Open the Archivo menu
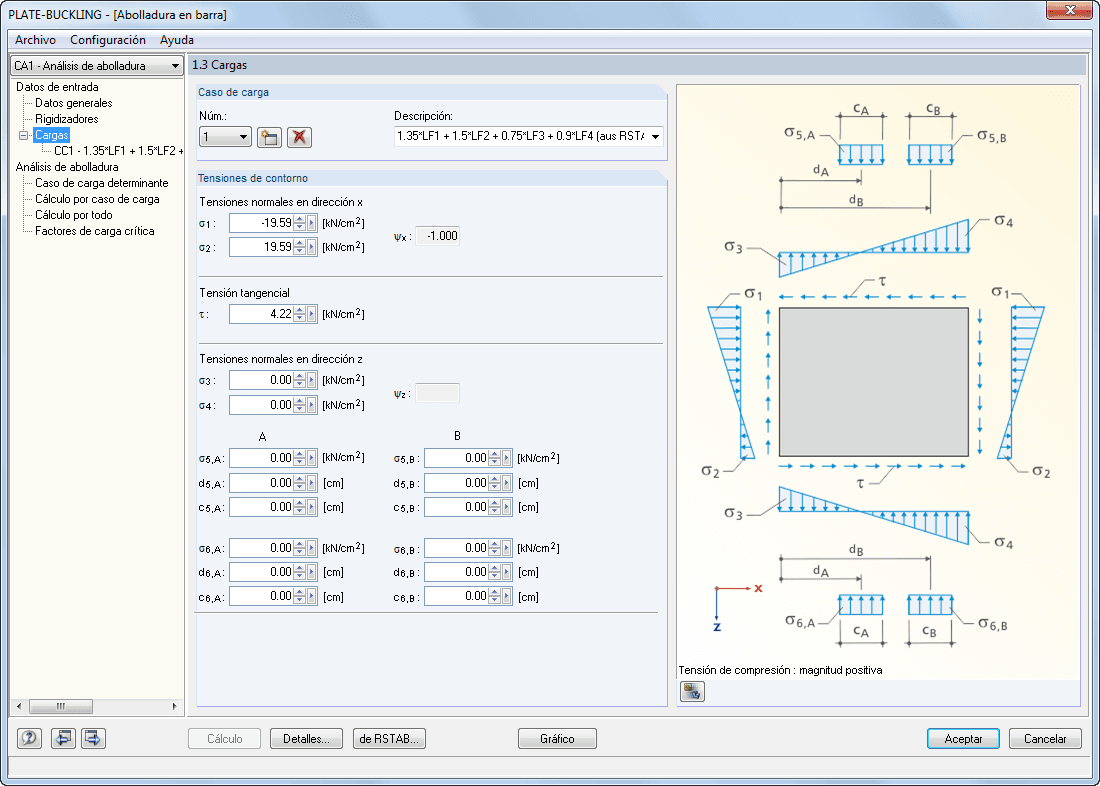 pyautogui.click(x=35, y=40)
